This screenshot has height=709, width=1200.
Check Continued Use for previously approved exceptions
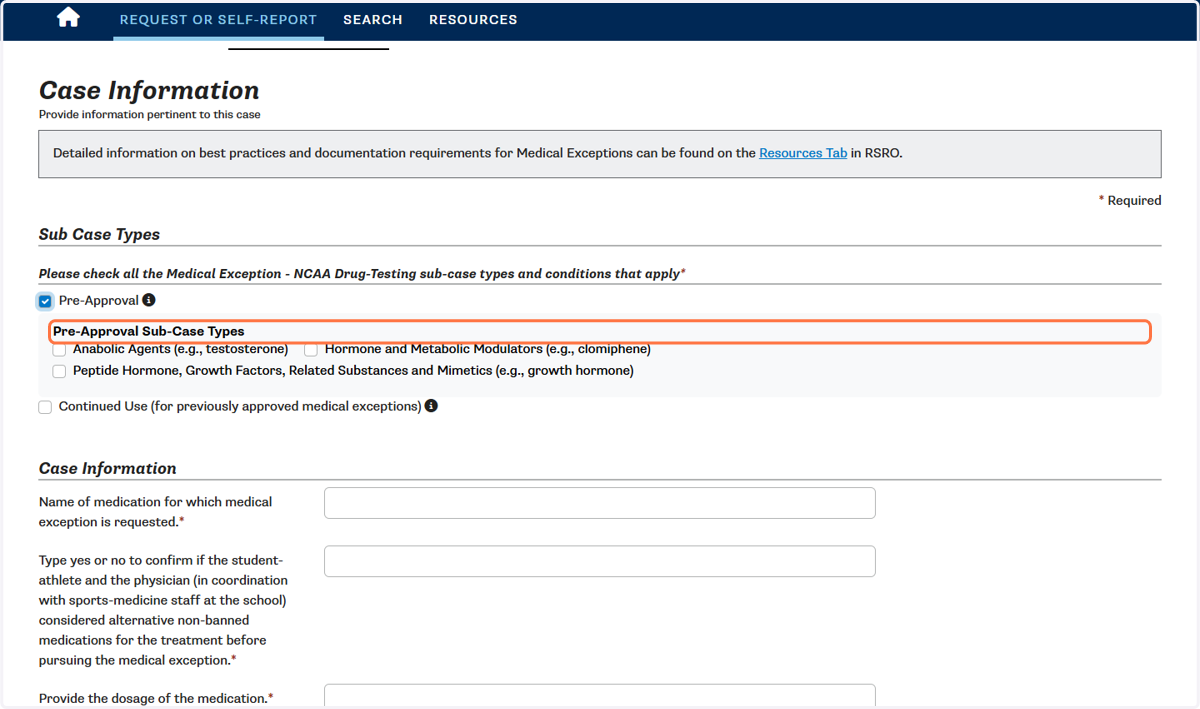pyautogui.click(x=45, y=407)
